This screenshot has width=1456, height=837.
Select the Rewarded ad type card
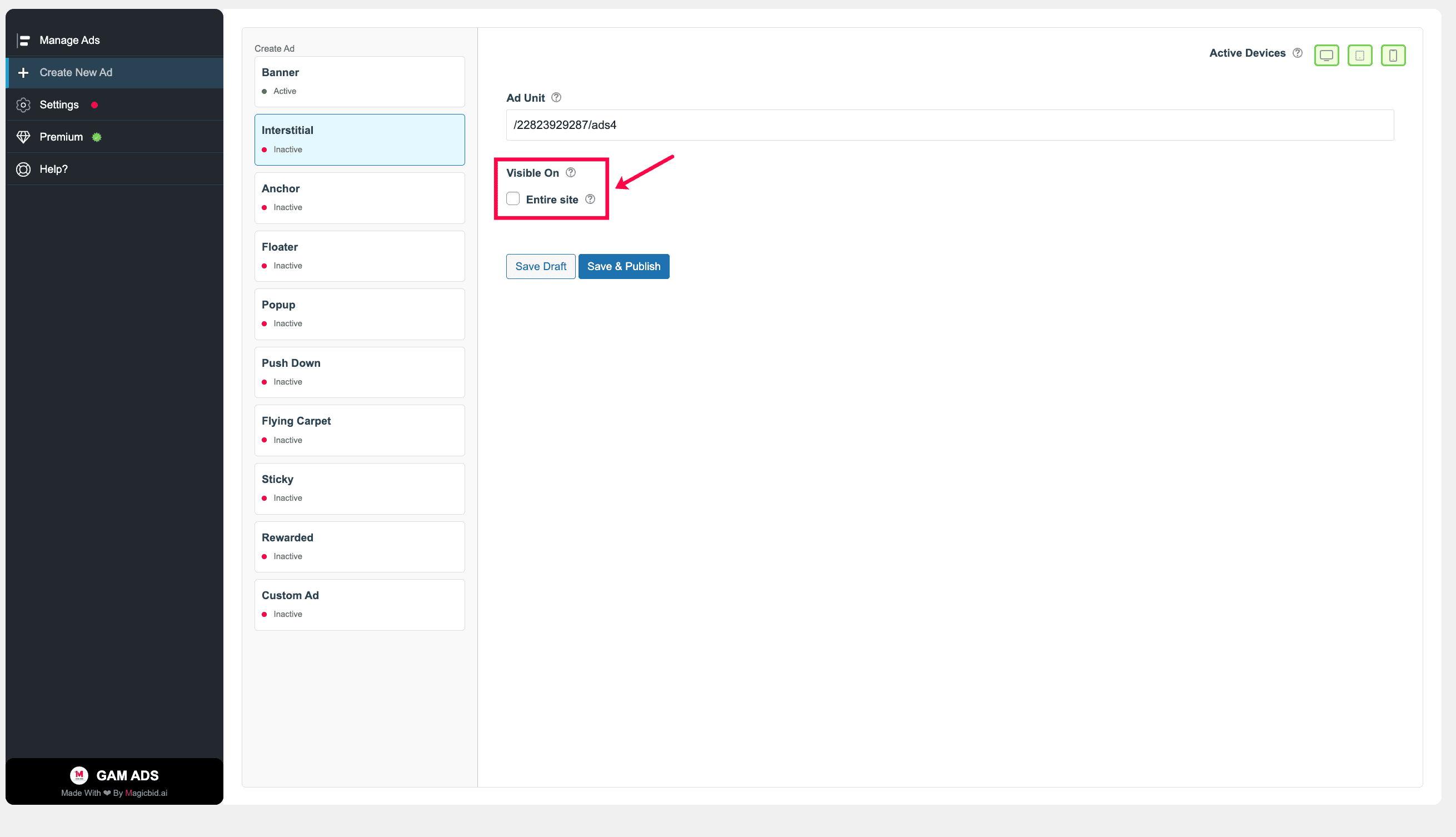pyautogui.click(x=359, y=546)
